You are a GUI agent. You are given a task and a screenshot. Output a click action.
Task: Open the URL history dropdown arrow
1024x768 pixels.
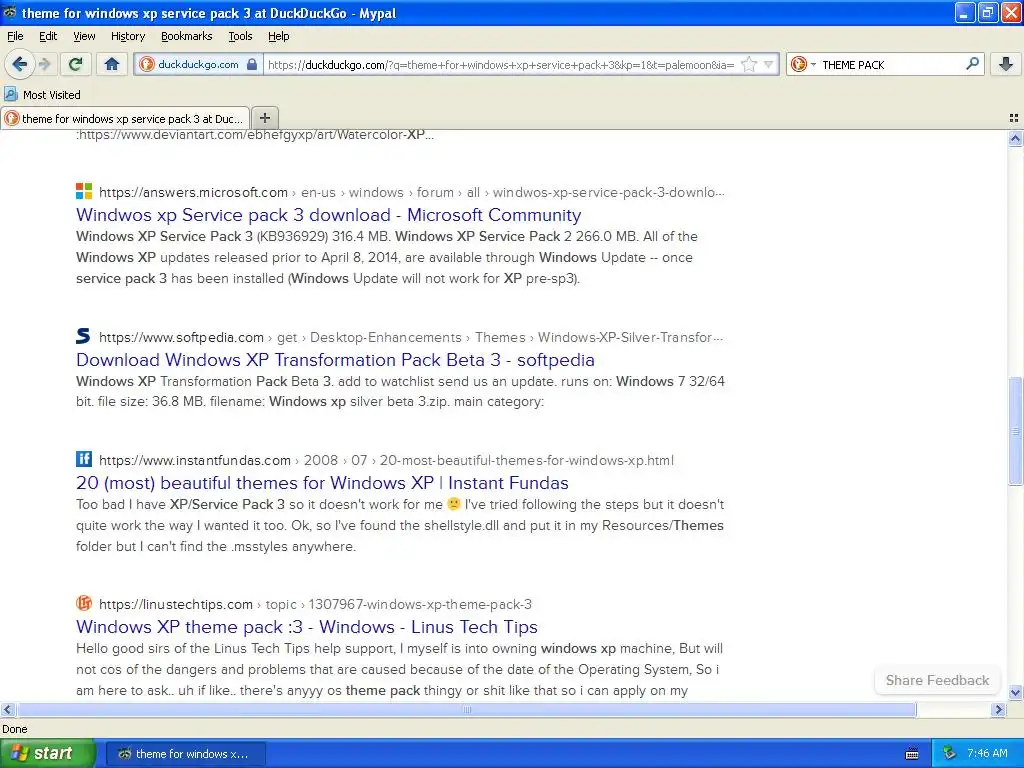(x=769, y=64)
